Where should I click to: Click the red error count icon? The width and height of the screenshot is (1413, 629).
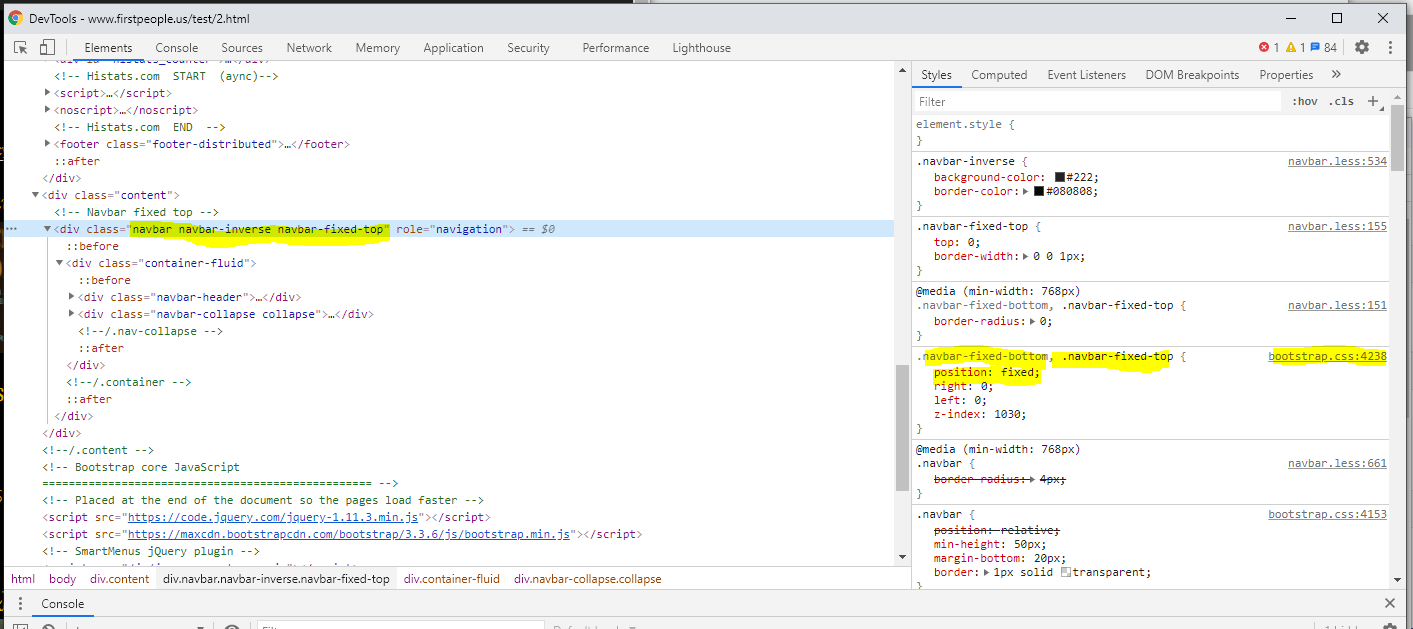point(1264,47)
